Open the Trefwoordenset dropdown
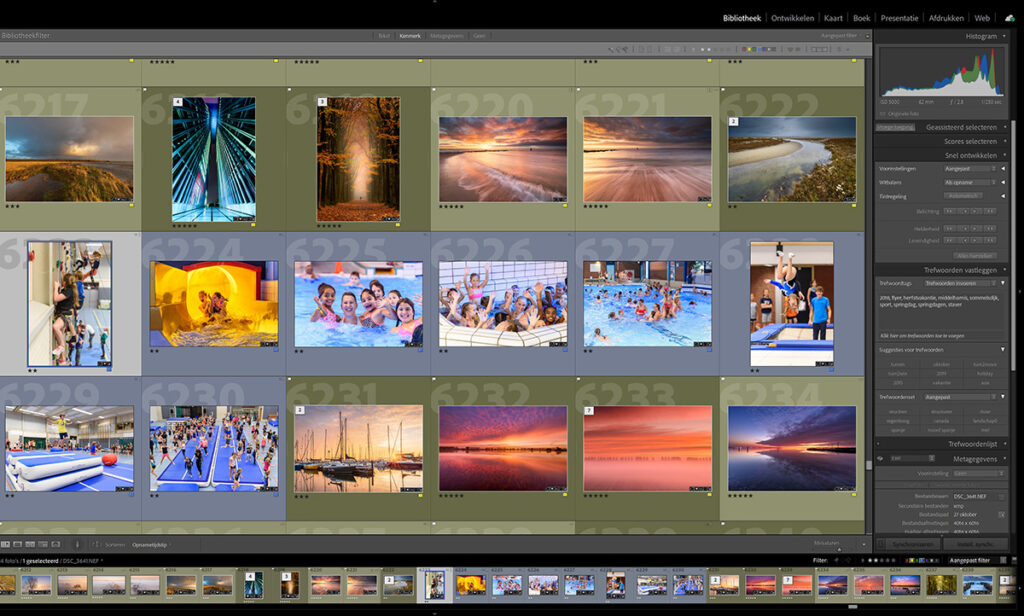Viewport: 1024px width, 616px height. pos(960,397)
